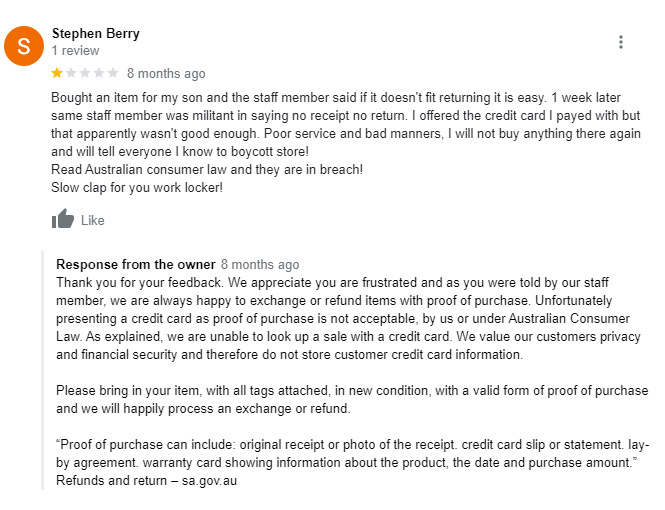Click the owner response's '8 months ago' timestamp
665x510 pixels.
[260, 264]
